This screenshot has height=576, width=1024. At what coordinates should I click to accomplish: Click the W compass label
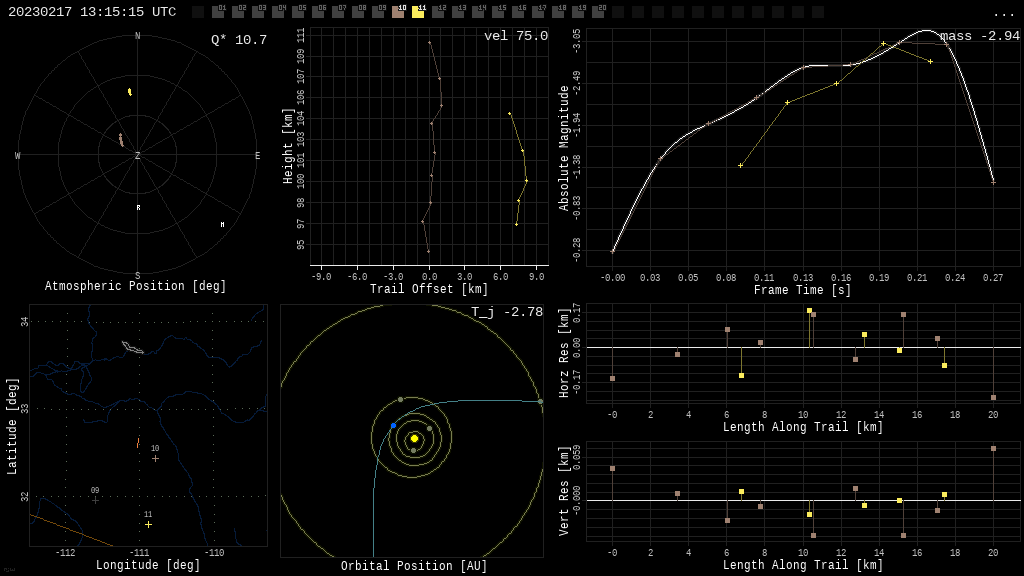click(18, 156)
